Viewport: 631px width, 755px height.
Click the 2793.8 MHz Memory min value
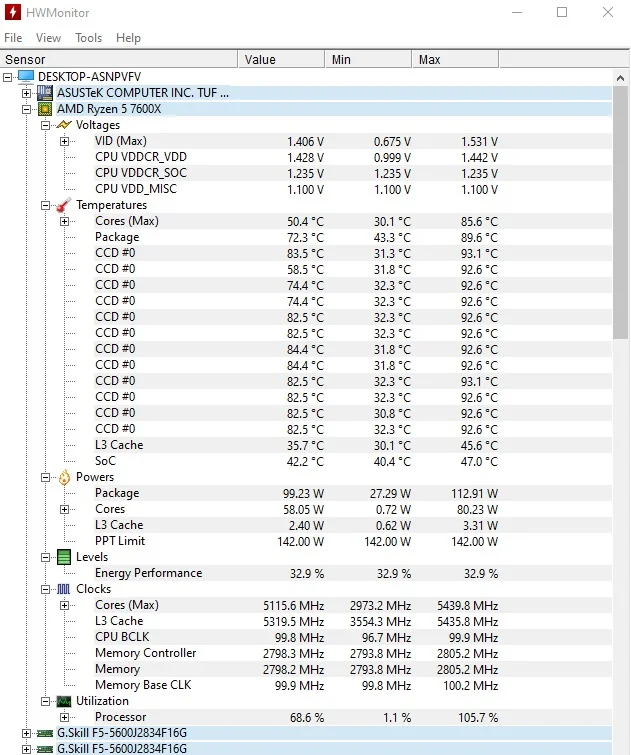click(x=380, y=670)
